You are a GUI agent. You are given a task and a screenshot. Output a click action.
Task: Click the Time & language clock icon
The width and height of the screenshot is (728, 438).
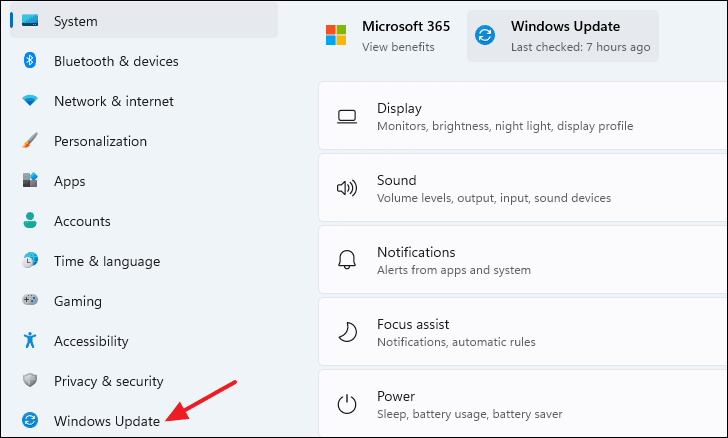point(30,260)
